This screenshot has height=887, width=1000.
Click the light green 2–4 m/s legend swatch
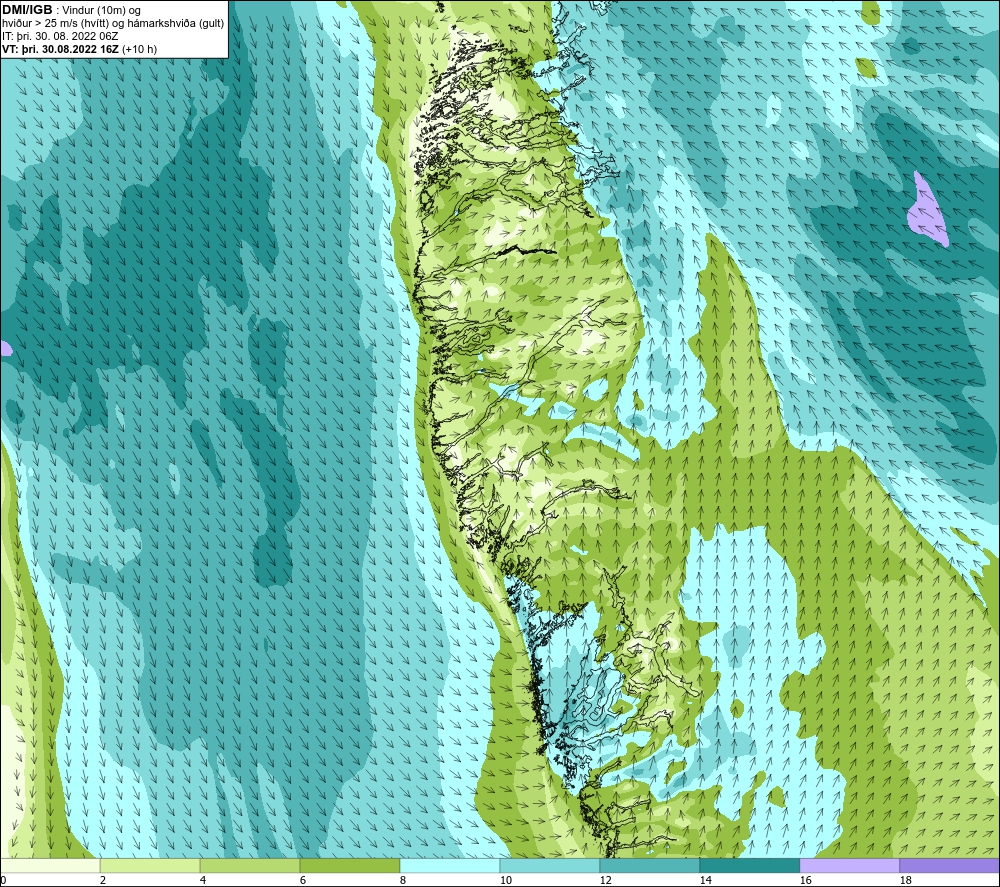click(150, 865)
